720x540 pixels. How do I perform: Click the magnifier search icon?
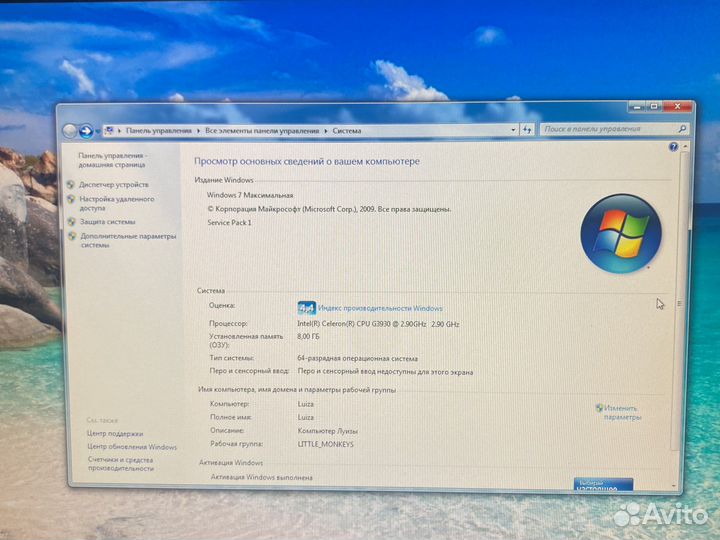pos(682,129)
